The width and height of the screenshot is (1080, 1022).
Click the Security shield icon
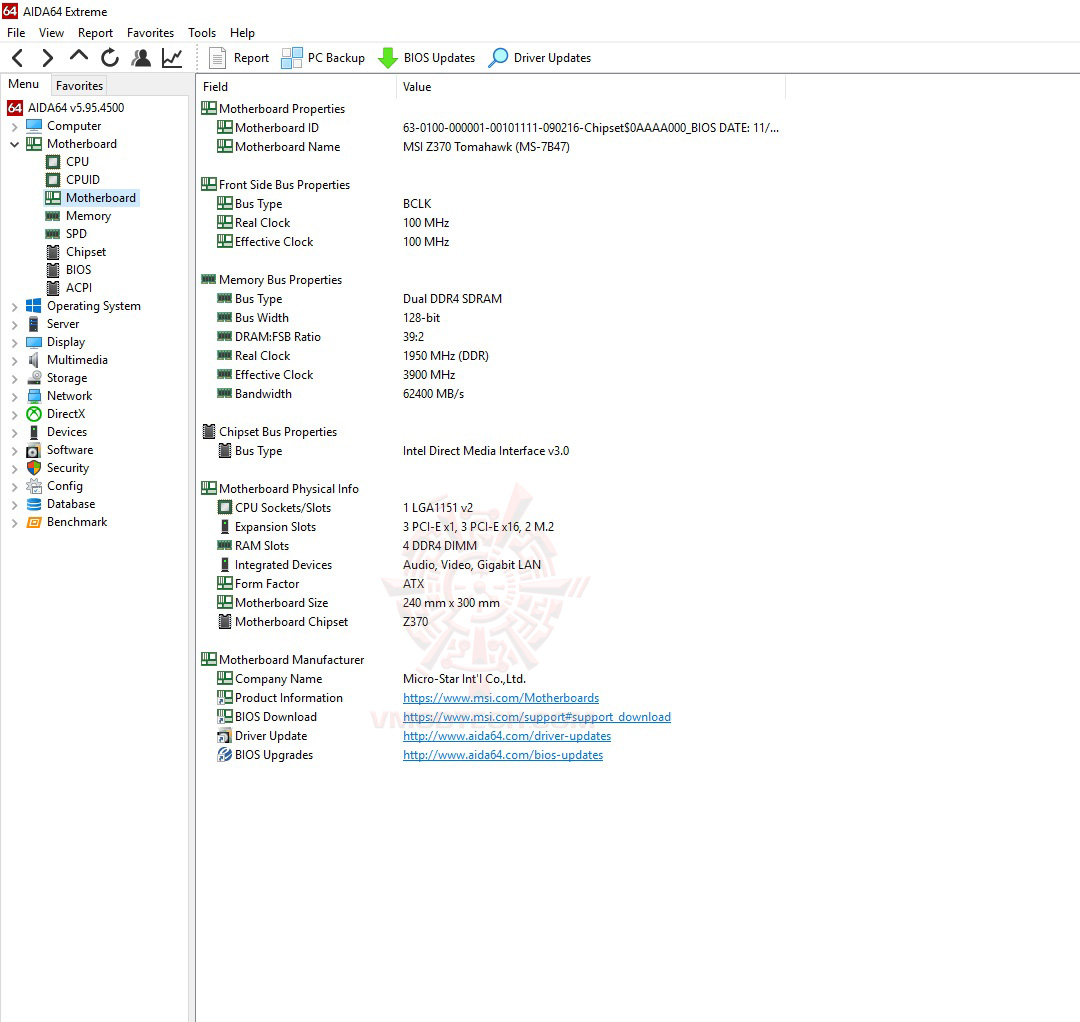click(x=34, y=468)
